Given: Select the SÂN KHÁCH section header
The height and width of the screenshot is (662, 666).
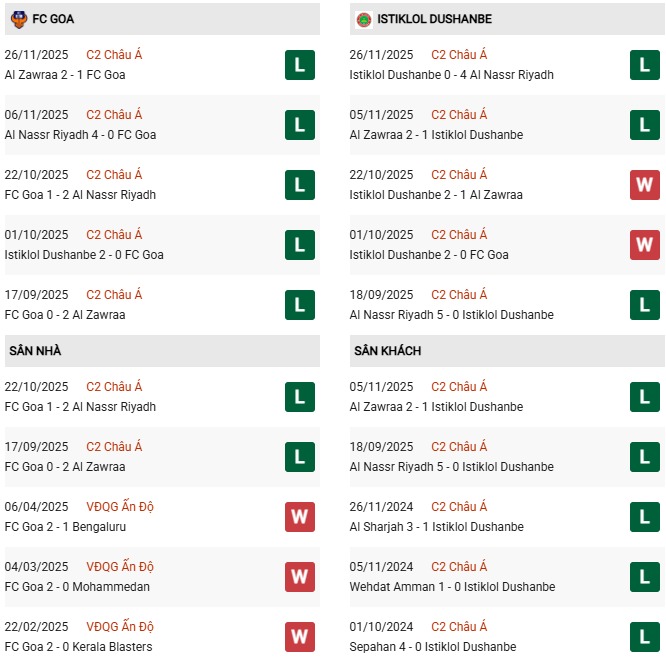Looking at the screenshot, I should 387,351.
